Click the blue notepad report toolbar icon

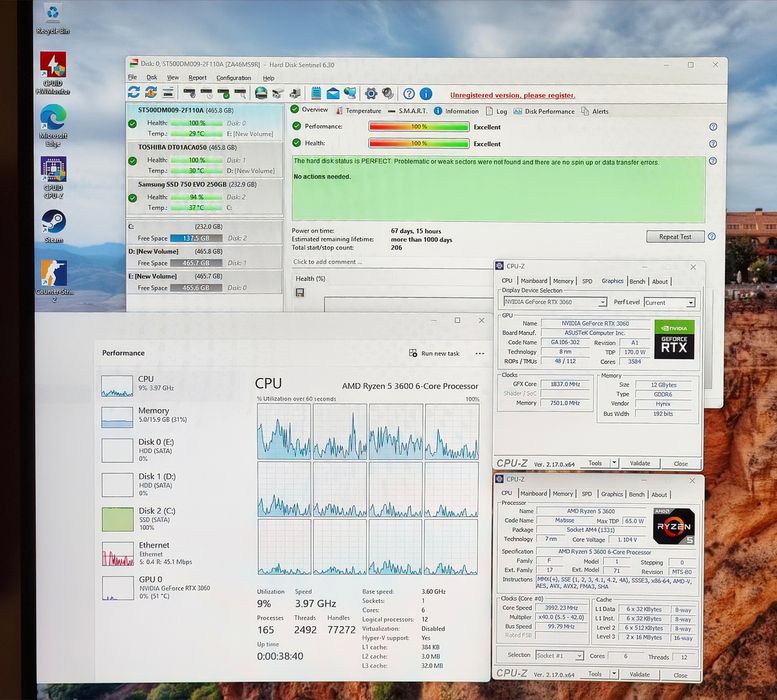[316, 93]
